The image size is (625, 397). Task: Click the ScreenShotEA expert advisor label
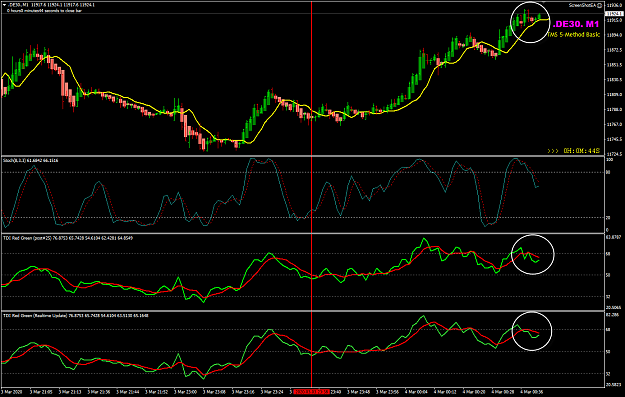582,5
